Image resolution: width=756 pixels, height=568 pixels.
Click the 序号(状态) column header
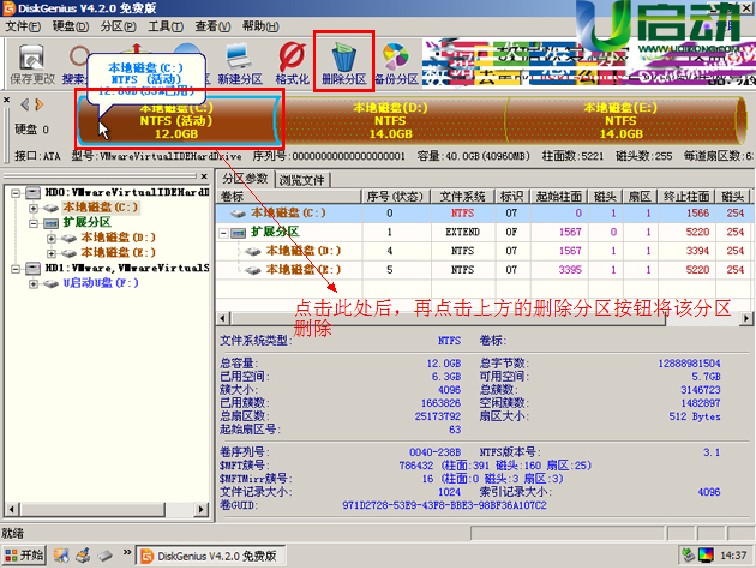(x=395, y=196)
